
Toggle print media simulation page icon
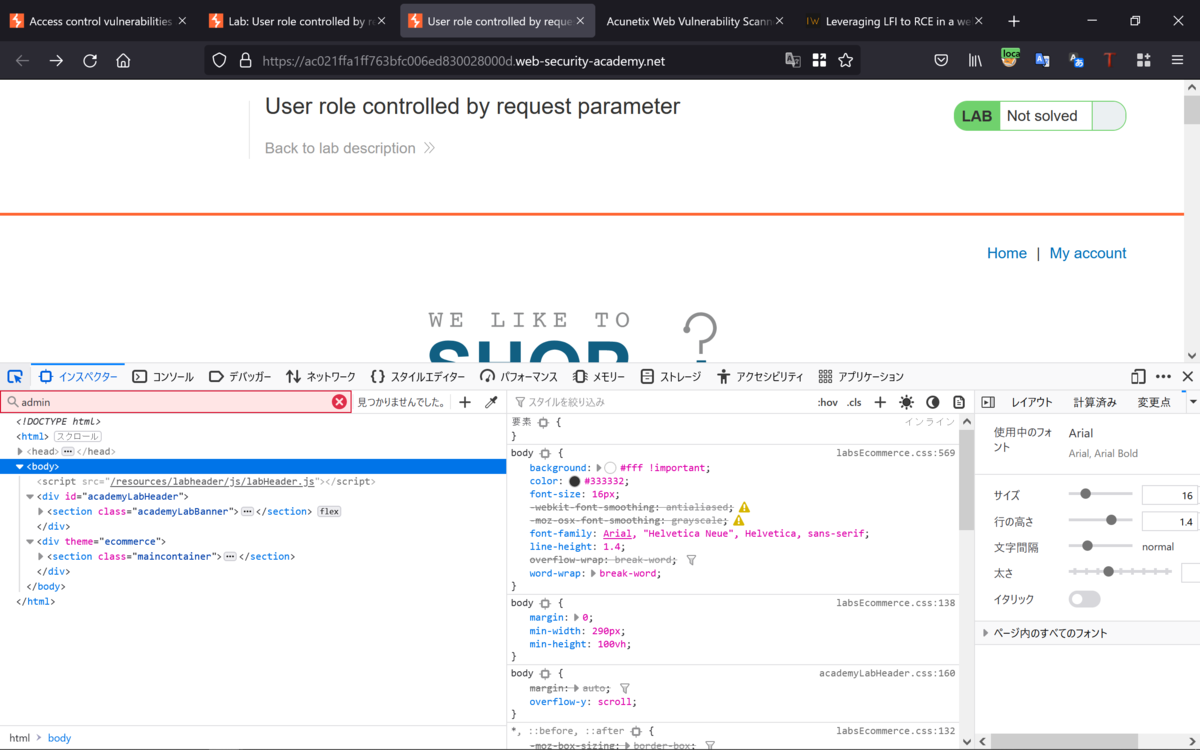coord(959,402)
